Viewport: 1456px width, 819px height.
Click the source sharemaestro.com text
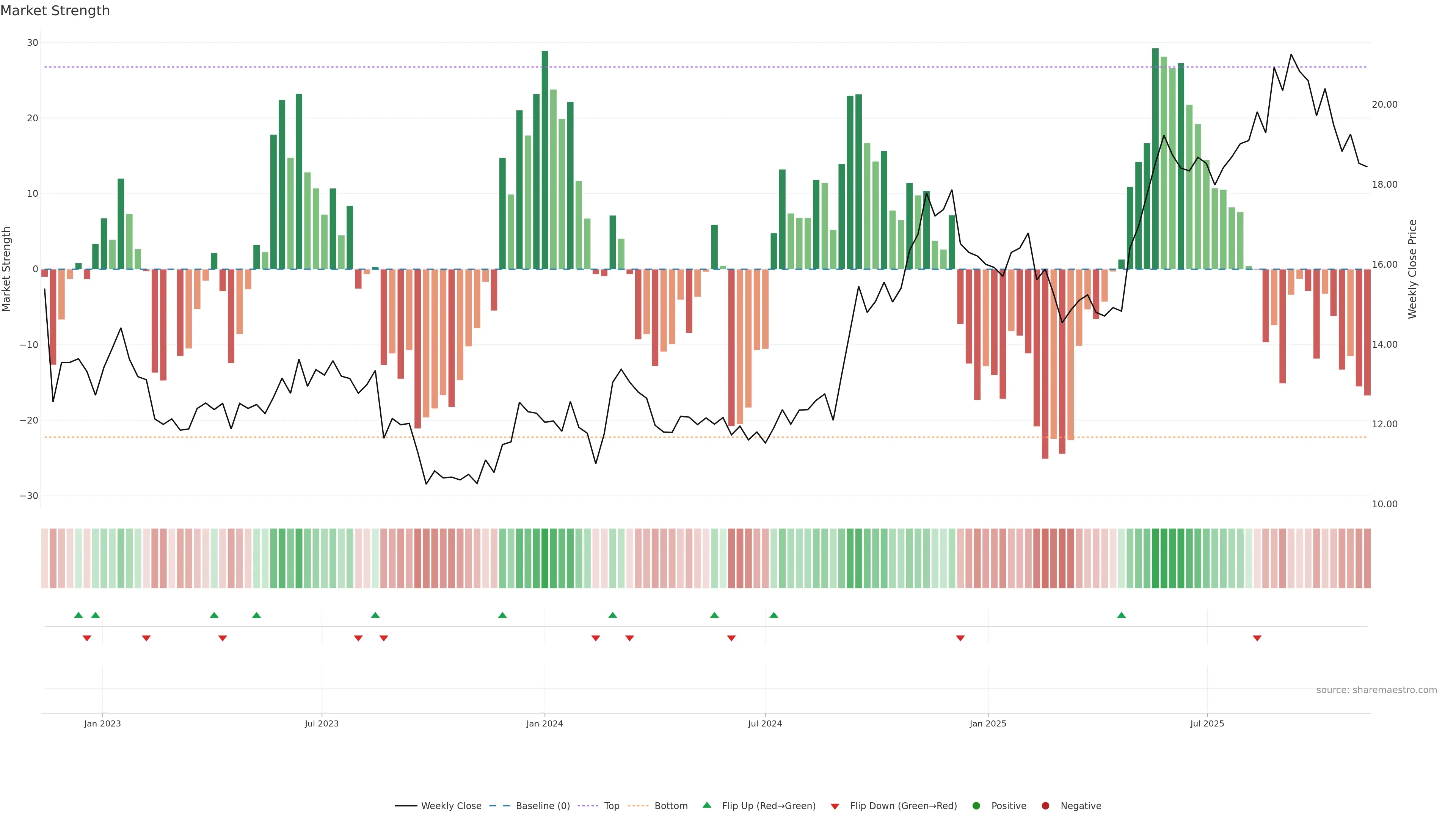click(1376, 690)
